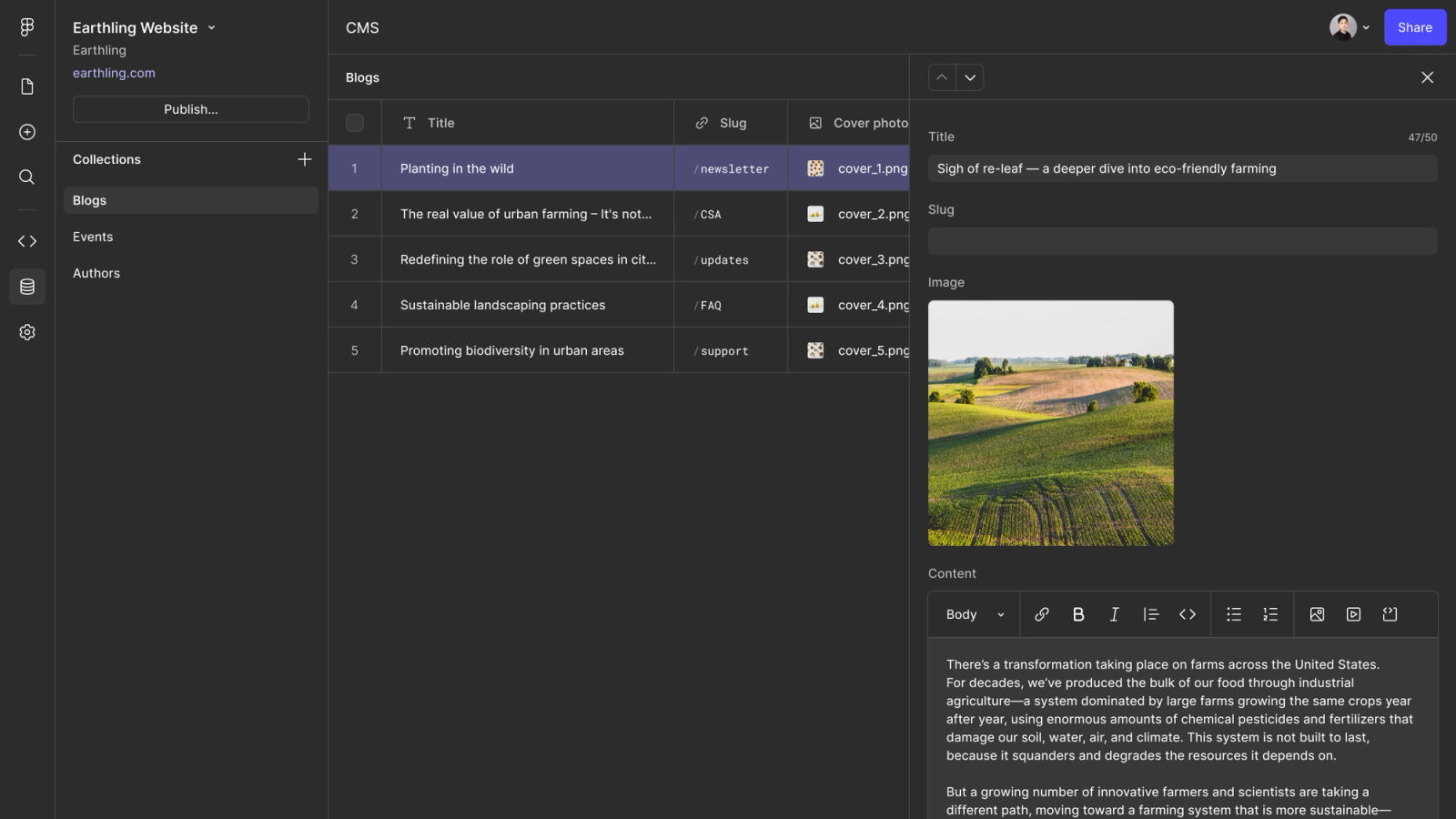The width and height of the screenshot is (1456, 819).
Task: Click the Publish... button
Action: 191,109
